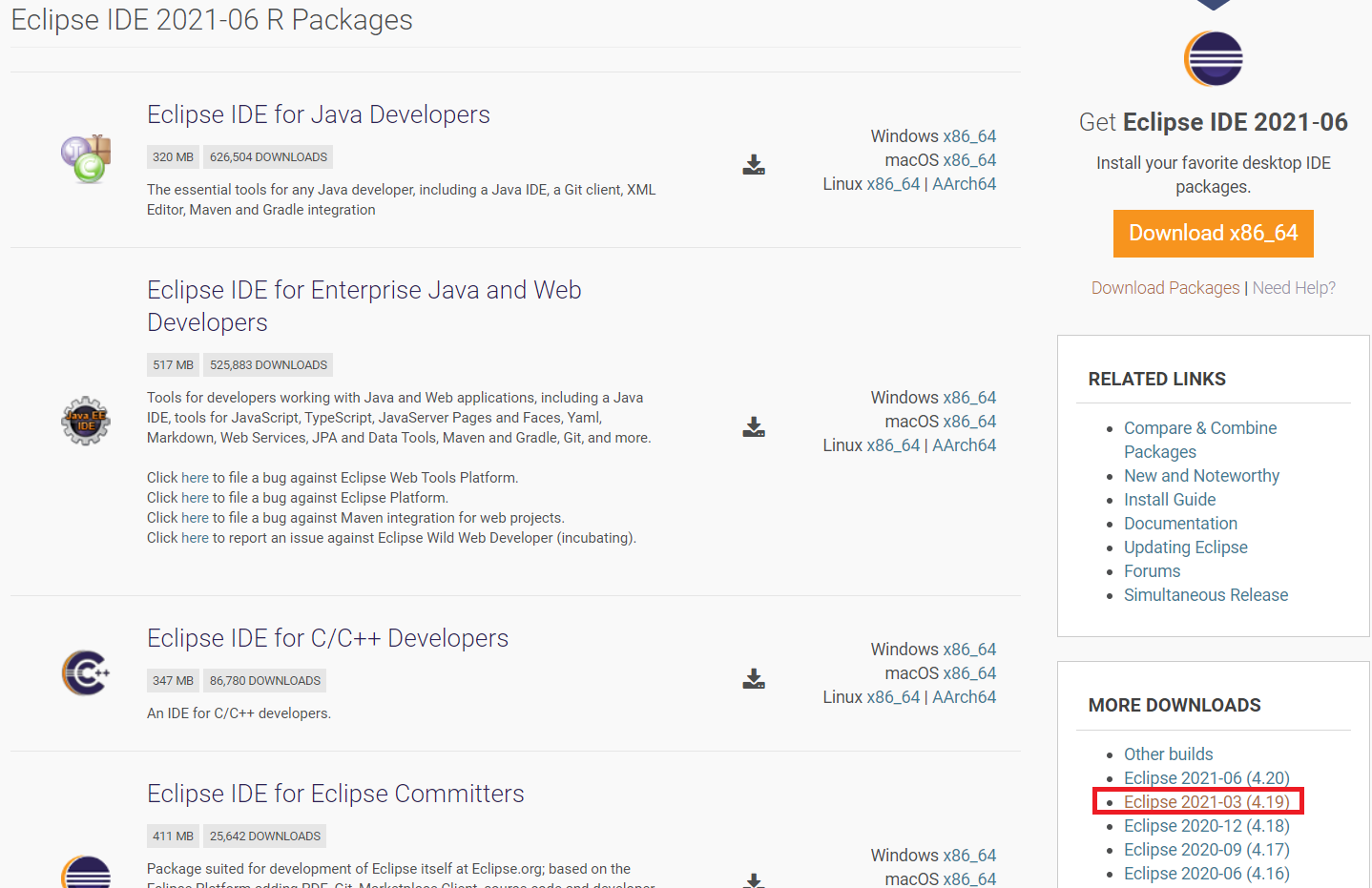Open the Documentation link

coord(1180,524)
